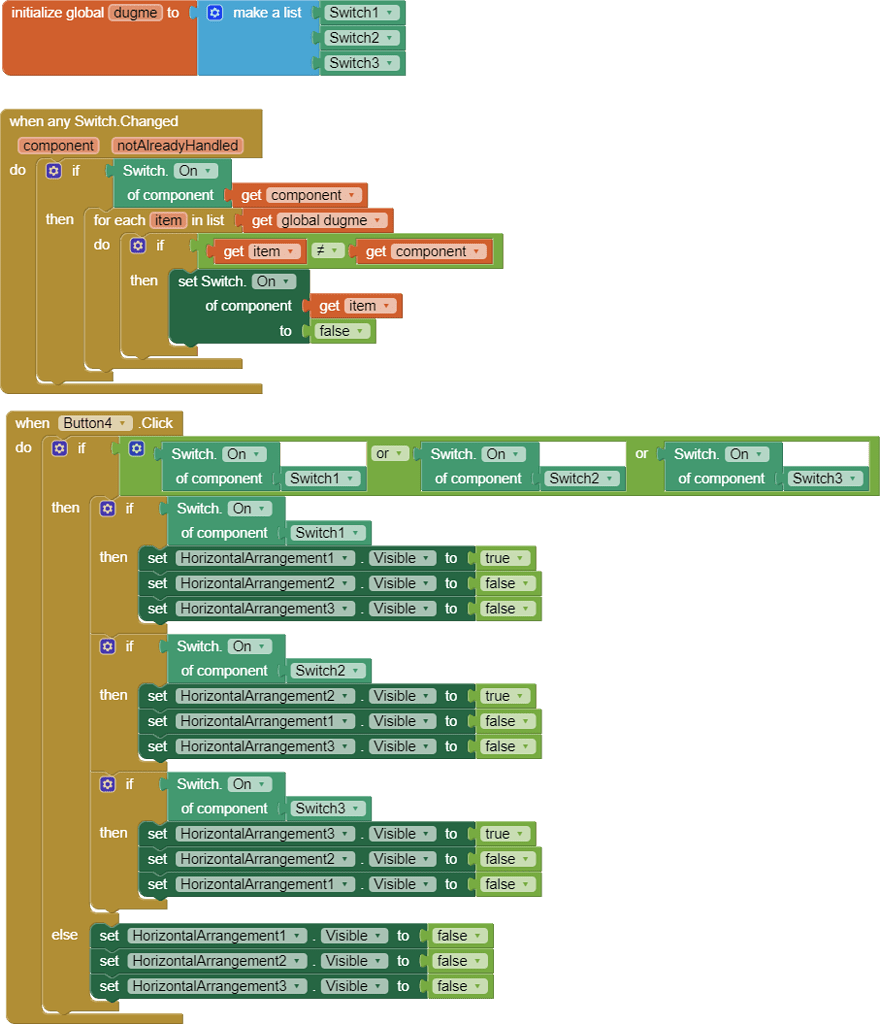This screenshot has height=1024, width=880.
Task: Open mutator gear on make a list block
Action: point(215,13)
